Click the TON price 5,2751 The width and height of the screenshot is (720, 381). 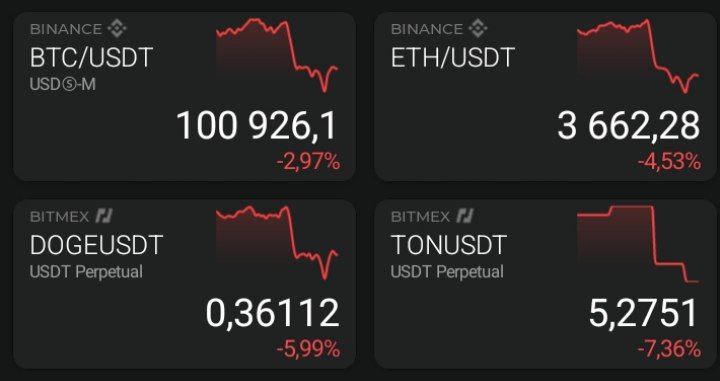(644, 313)
